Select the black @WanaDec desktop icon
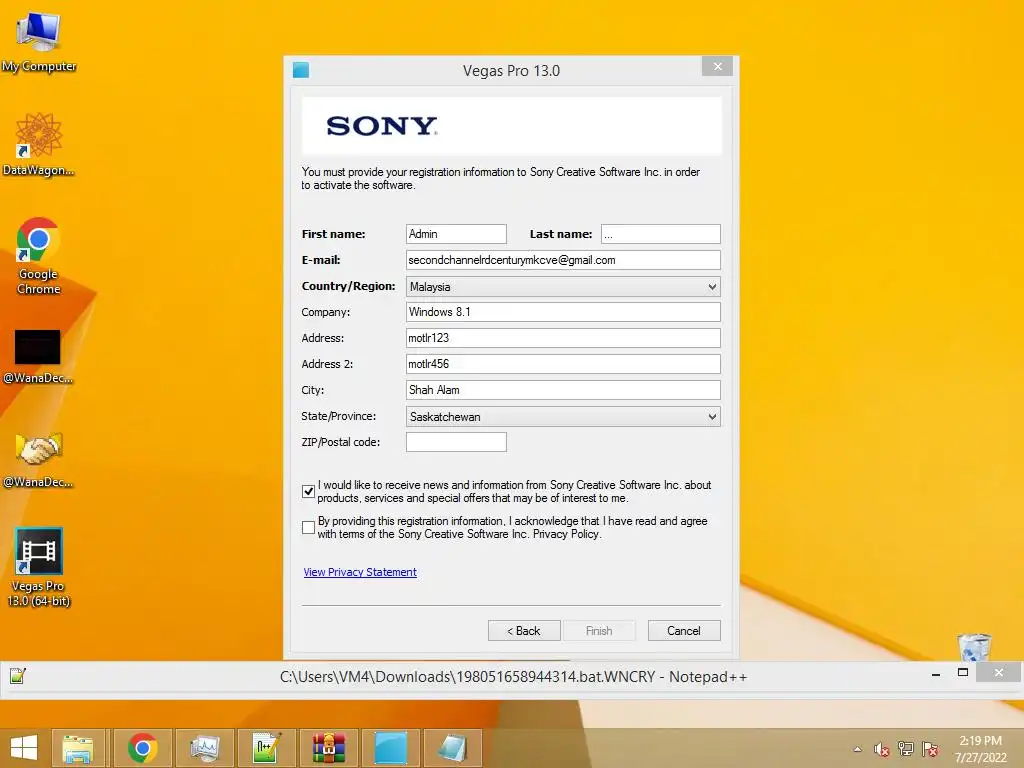Viewport: 1024px width, 768px height. (38, 357)
